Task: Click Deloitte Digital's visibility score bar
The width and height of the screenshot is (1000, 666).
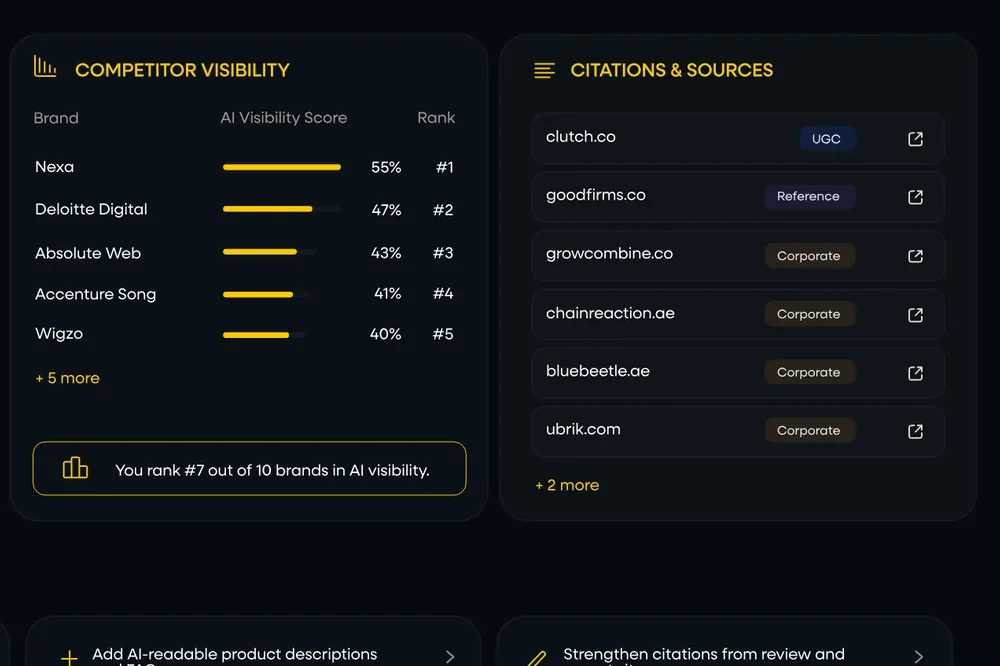Action: (282, 209)
